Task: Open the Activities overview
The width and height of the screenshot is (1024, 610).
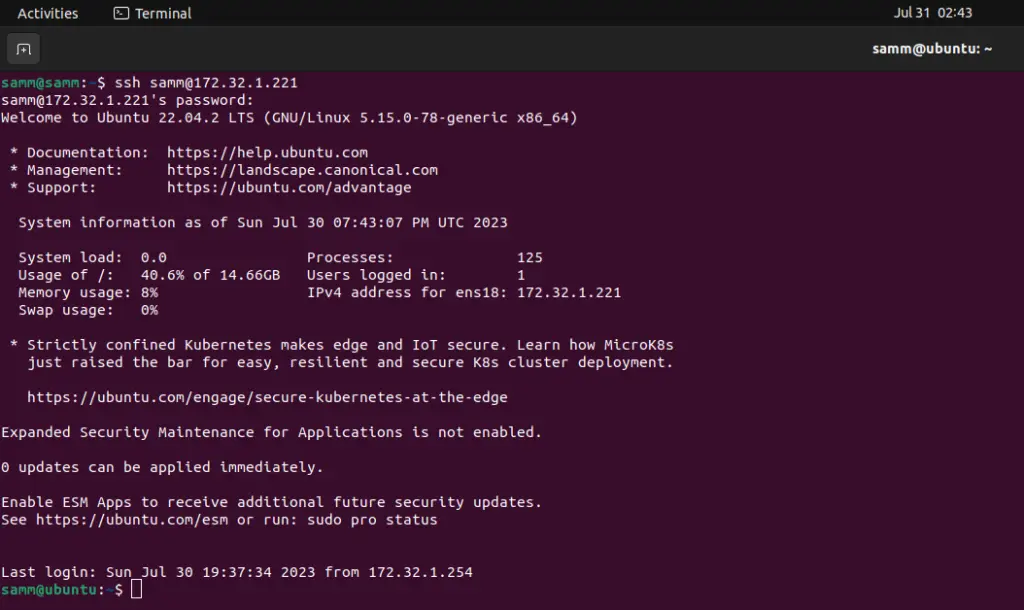Action: (x=47, y=13)
